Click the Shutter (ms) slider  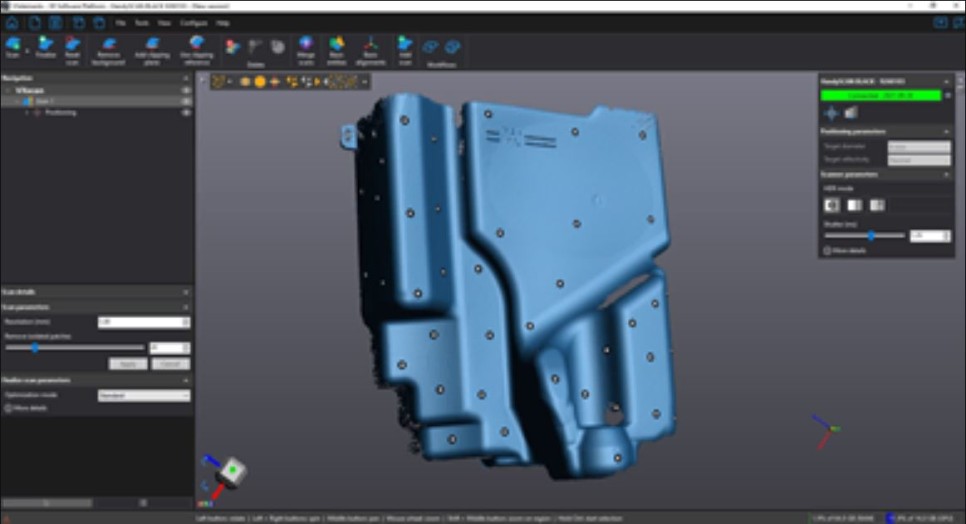point(872,236)
